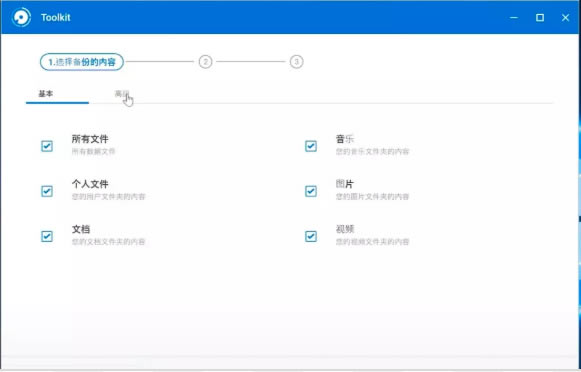This screenshot has width=581, height=372.
Task: Click step 2 circle in progress indicator
Action: 206,62
